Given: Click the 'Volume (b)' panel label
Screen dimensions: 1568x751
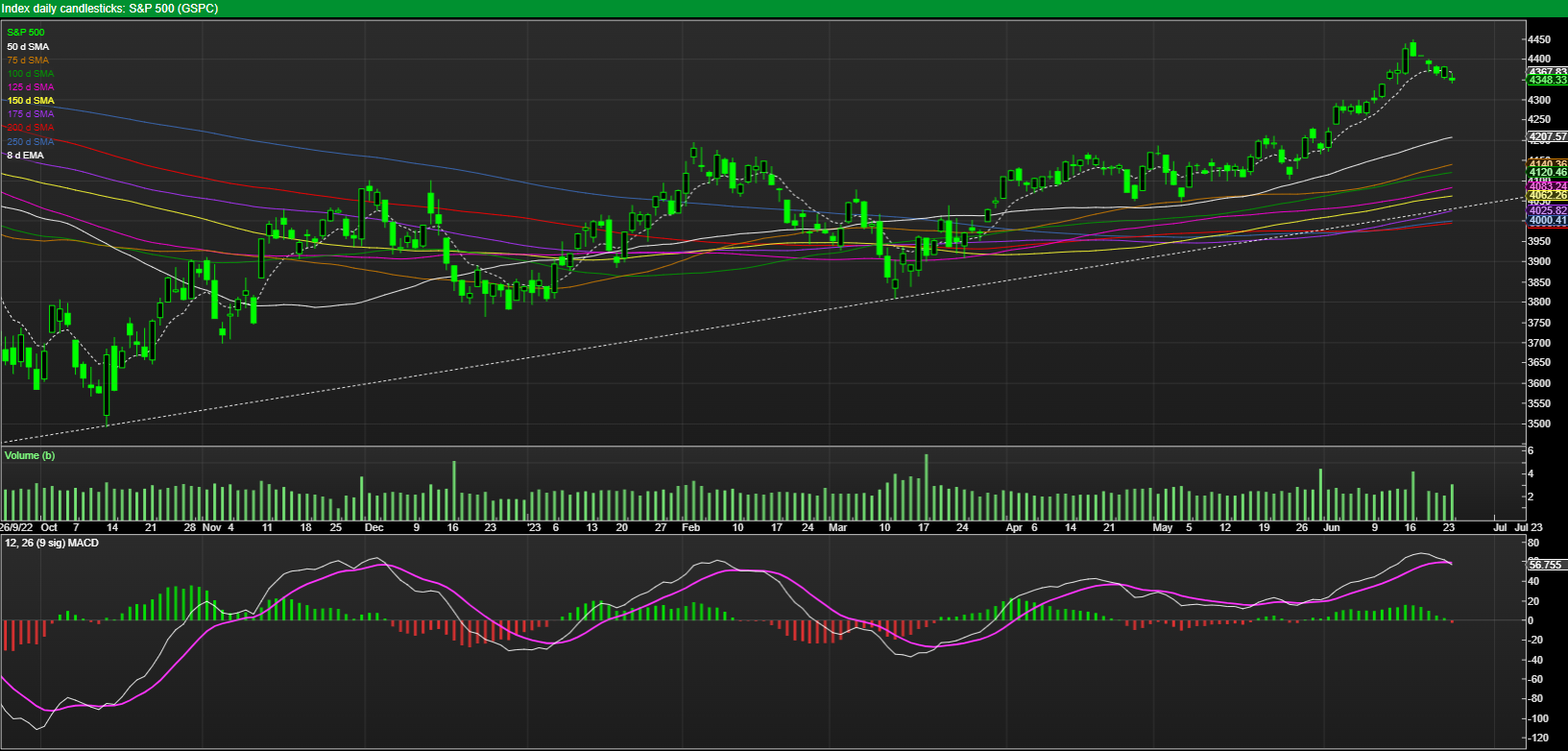Looking at the screenshot, I should (x=30, y=455).
